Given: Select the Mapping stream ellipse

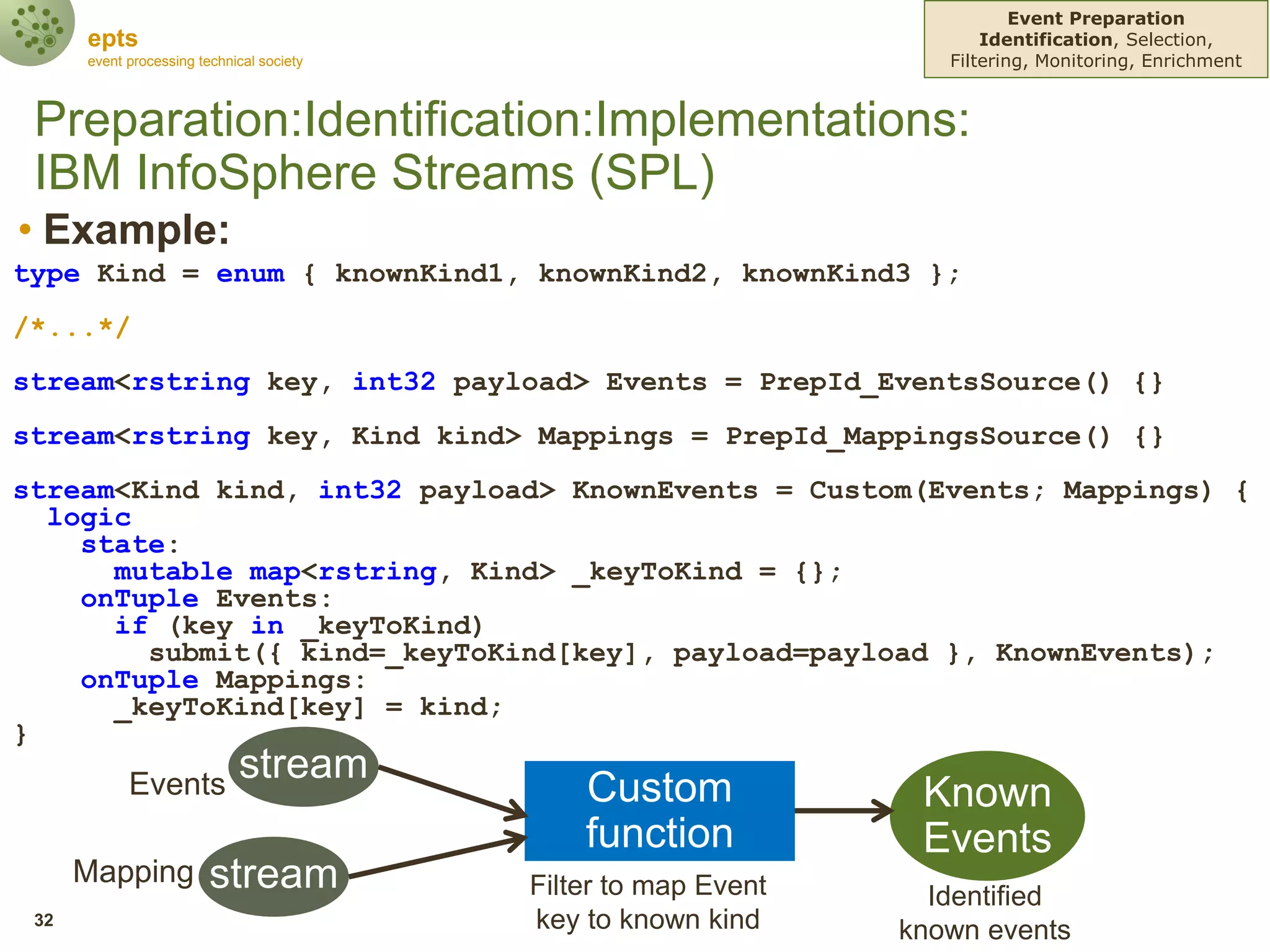Looking at the screenshot, I should (x=273, y=876).
